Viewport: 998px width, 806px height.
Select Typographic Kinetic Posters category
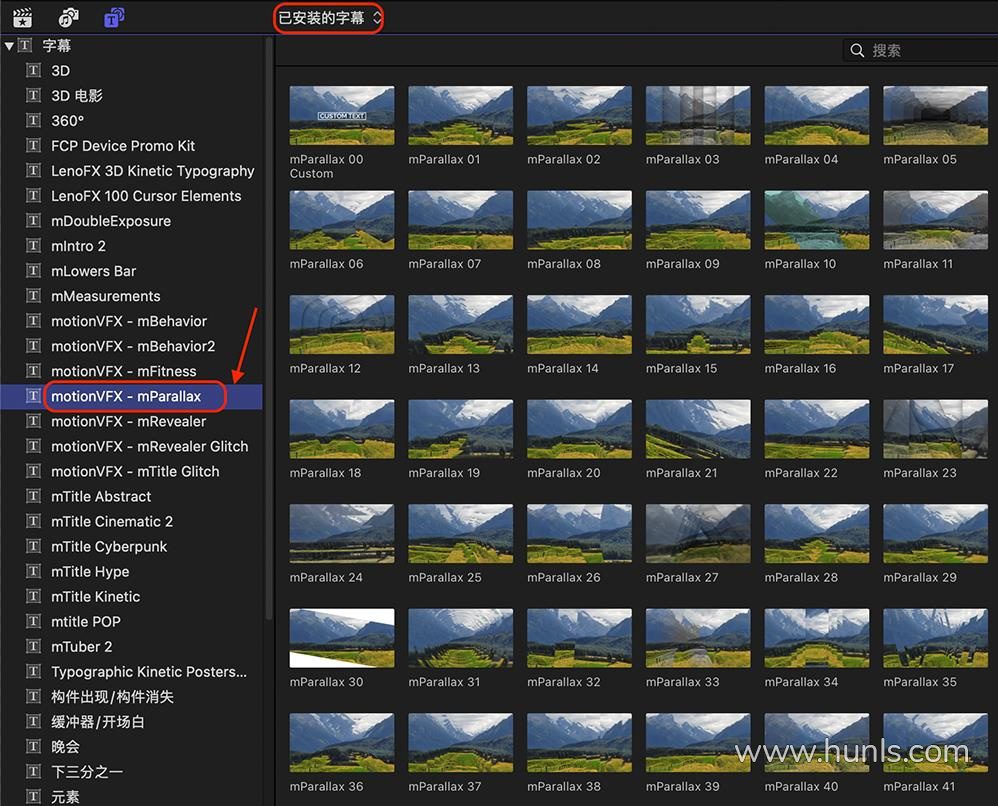149,672
